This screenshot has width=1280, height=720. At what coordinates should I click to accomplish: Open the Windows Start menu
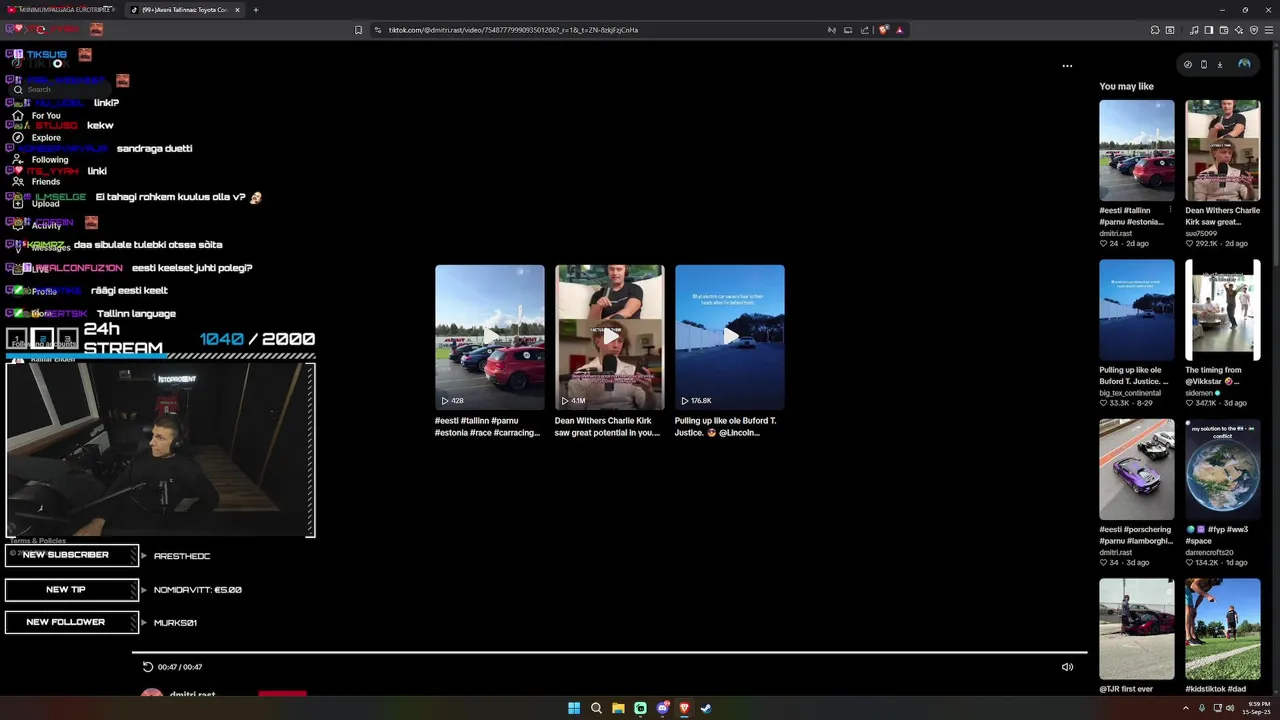point(574,708)
